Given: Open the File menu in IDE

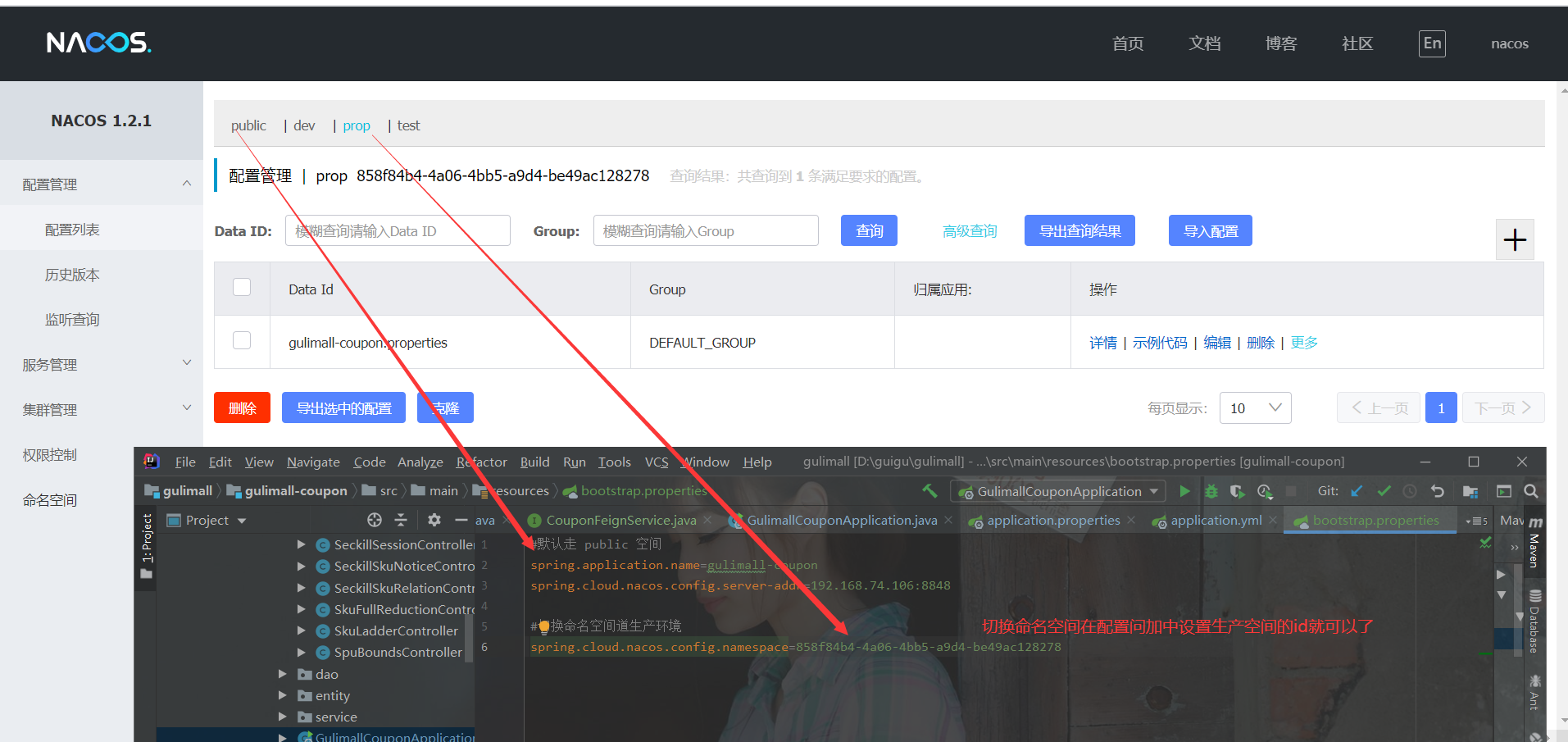Looking at the screenshot, I should click(x=185, y=462).
